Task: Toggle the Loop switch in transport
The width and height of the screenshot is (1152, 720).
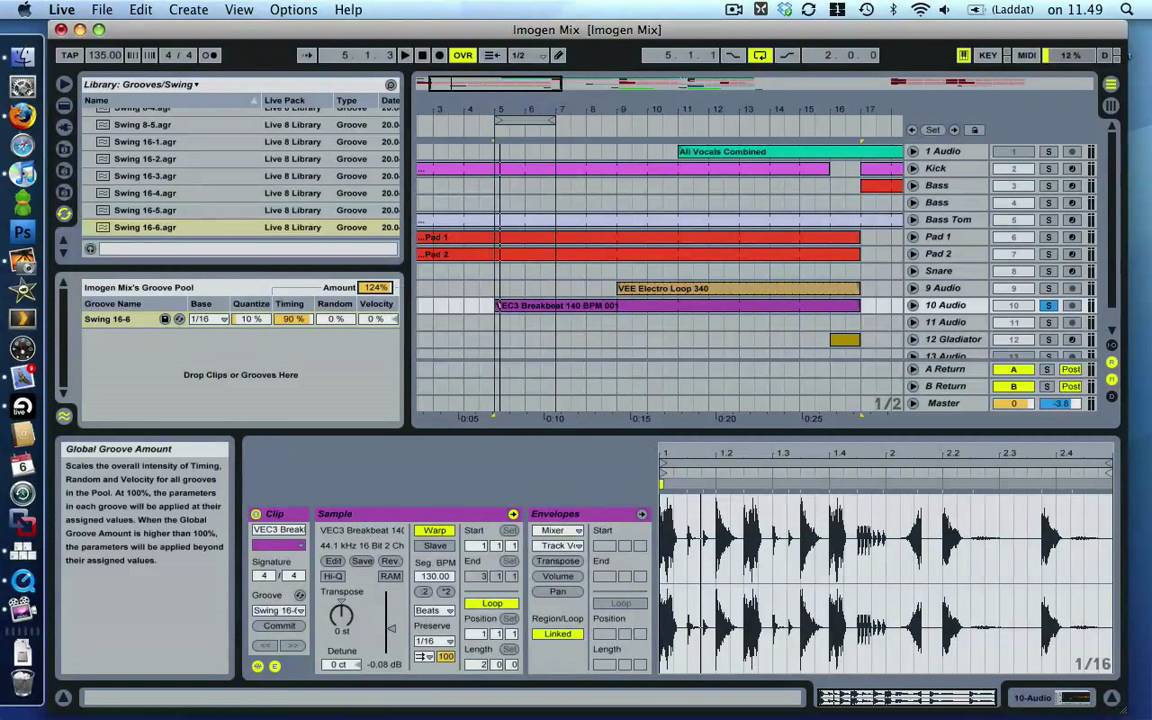Action: [760, 55]
